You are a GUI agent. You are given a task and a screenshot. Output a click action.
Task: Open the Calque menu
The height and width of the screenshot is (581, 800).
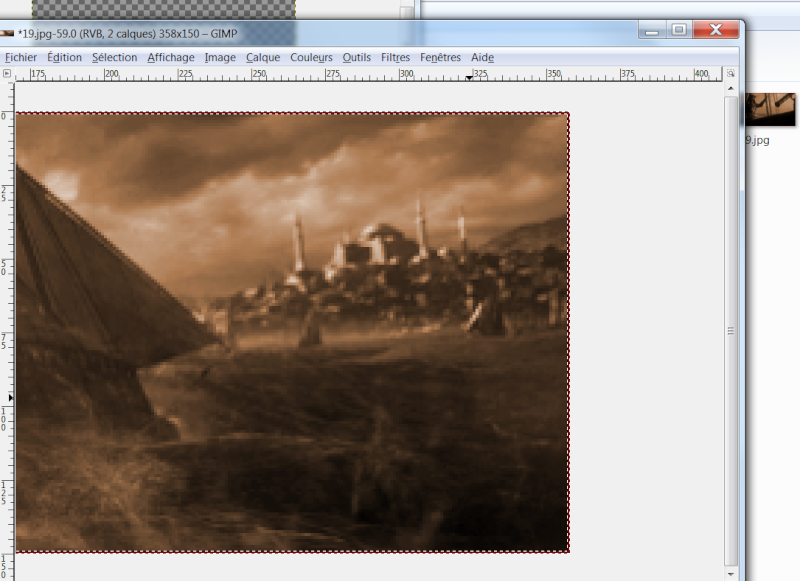point(263,57)
